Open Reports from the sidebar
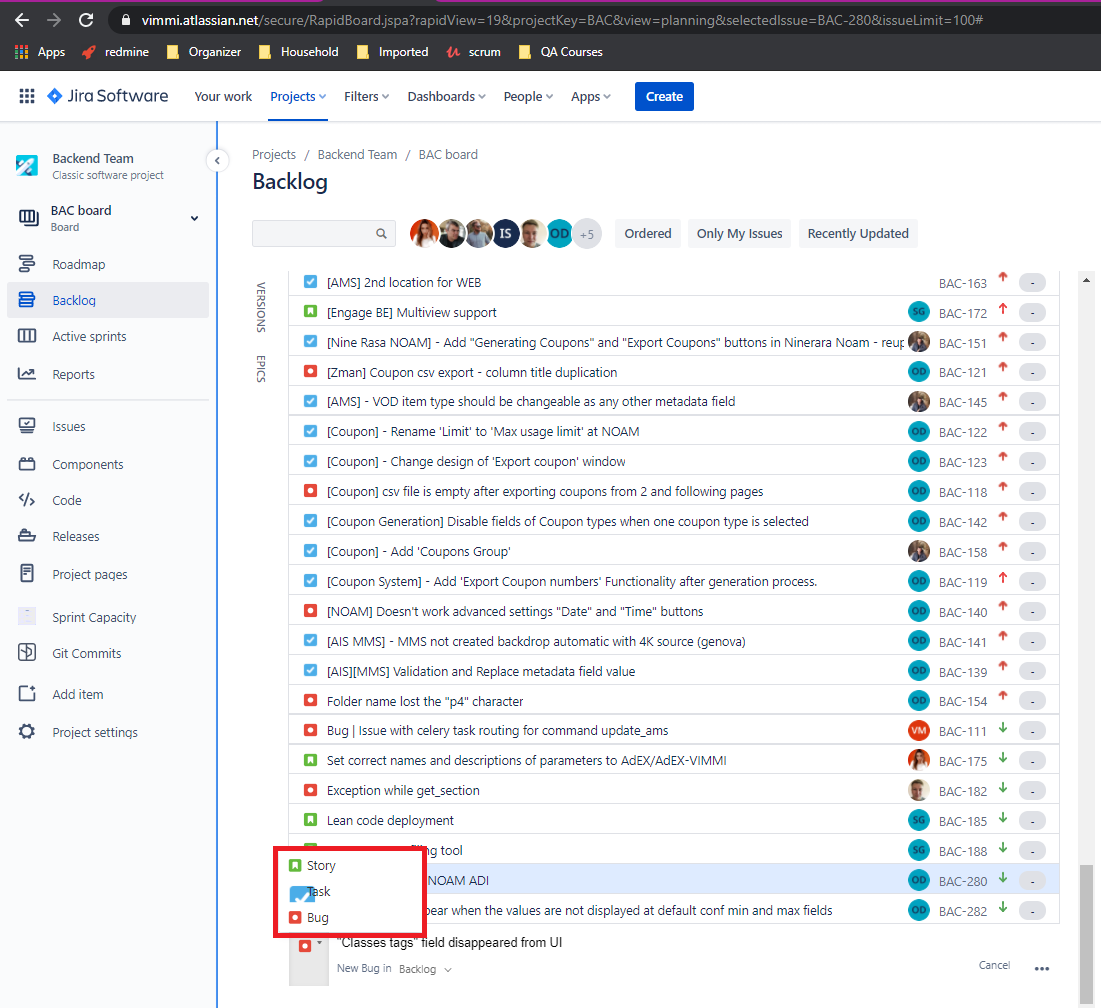 tap(73, 374)
